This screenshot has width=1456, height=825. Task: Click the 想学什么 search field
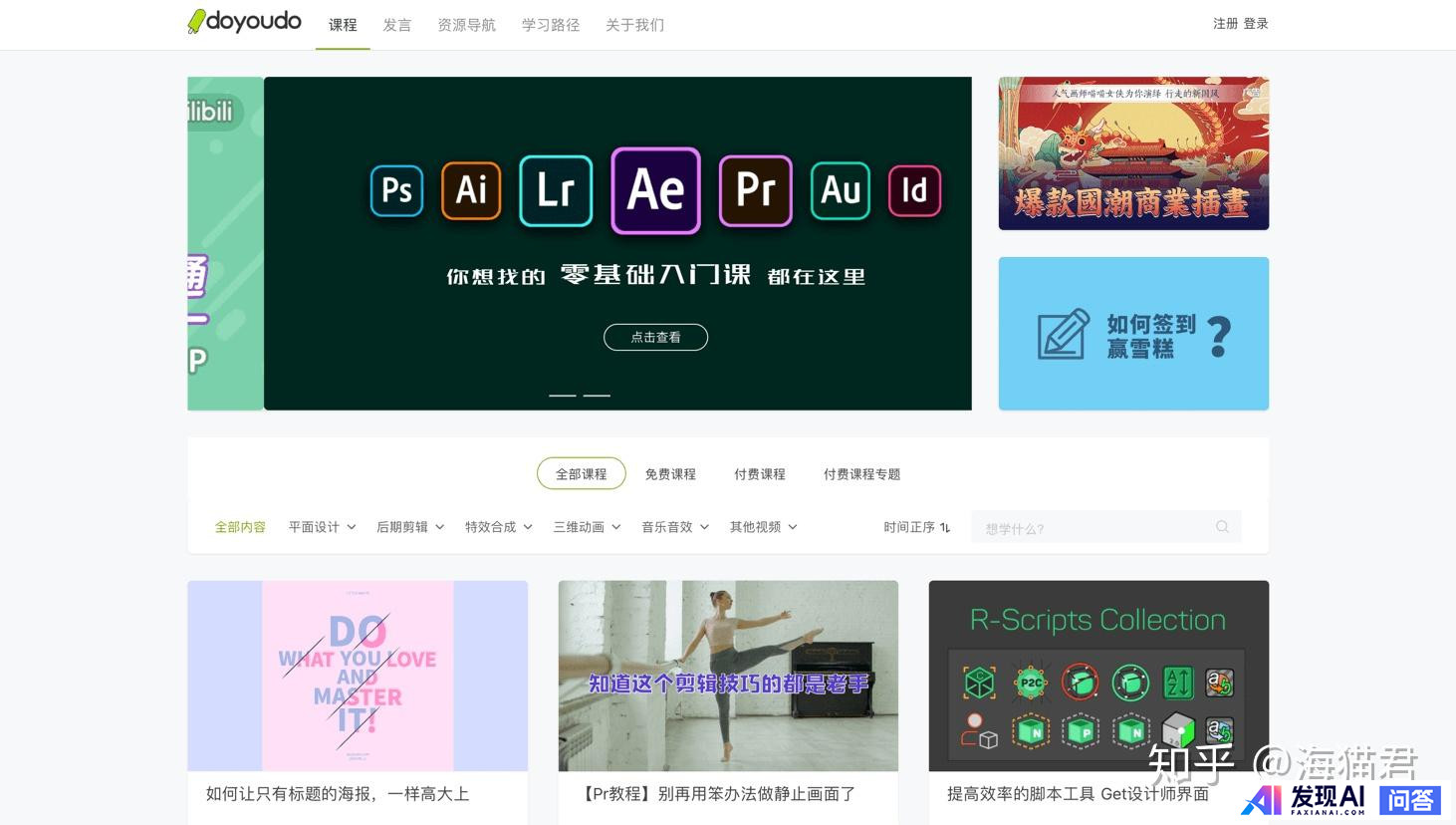pyautogui.click(x=1091, y=528)
